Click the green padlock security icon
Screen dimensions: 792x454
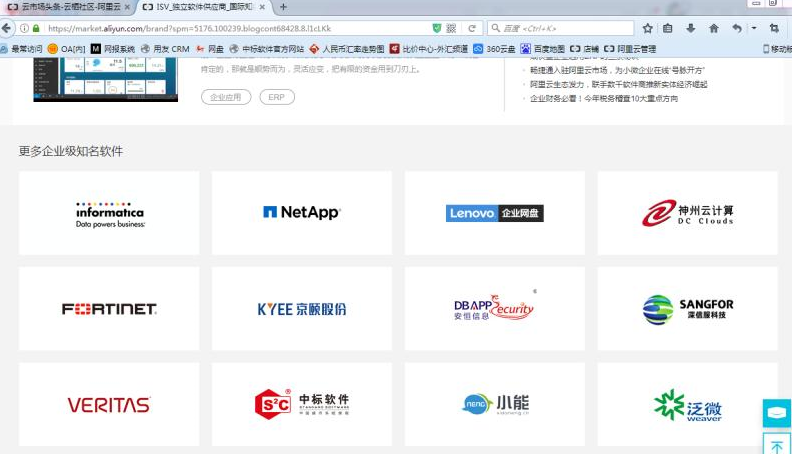coord(36,28)
